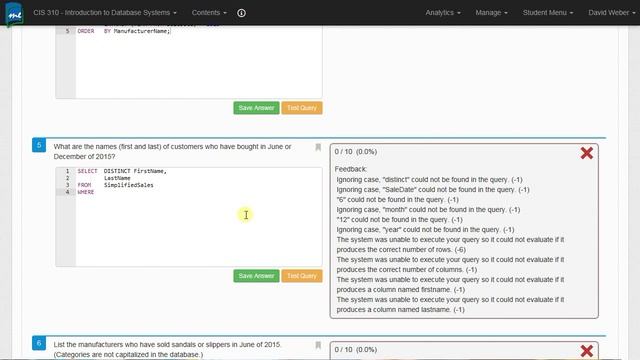Open David Weber user menu
This screenshot has width=640, height=360.
[x=612, y=13]
